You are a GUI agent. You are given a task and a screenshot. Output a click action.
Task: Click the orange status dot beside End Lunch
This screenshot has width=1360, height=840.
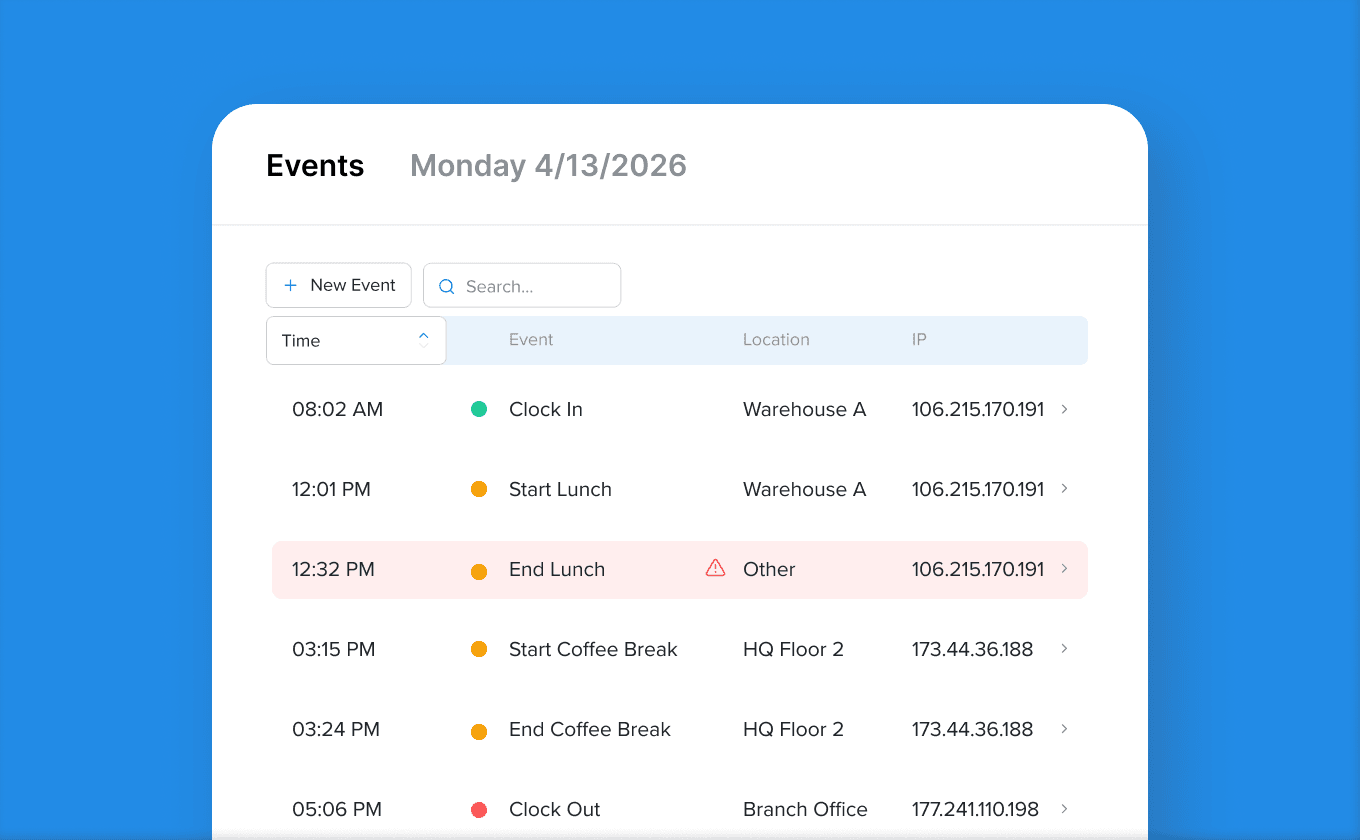tap(479, 569)
